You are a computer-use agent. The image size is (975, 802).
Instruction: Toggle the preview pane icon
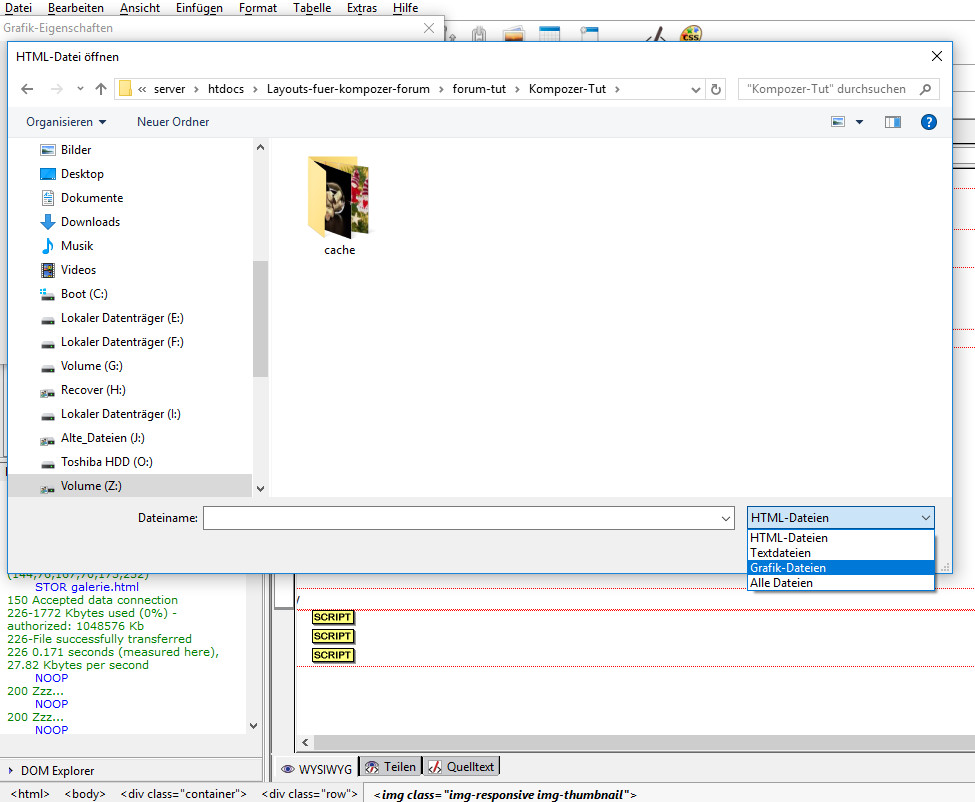pos(893,122)
